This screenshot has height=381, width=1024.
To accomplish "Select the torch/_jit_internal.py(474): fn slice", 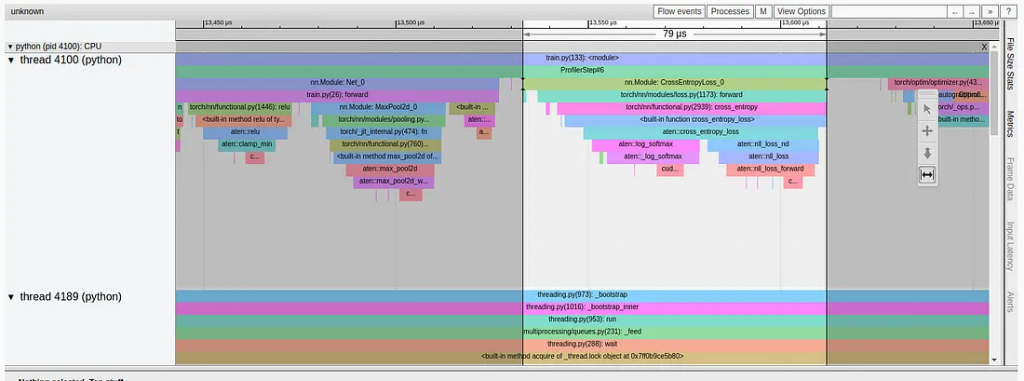I will tap(383, 133).
